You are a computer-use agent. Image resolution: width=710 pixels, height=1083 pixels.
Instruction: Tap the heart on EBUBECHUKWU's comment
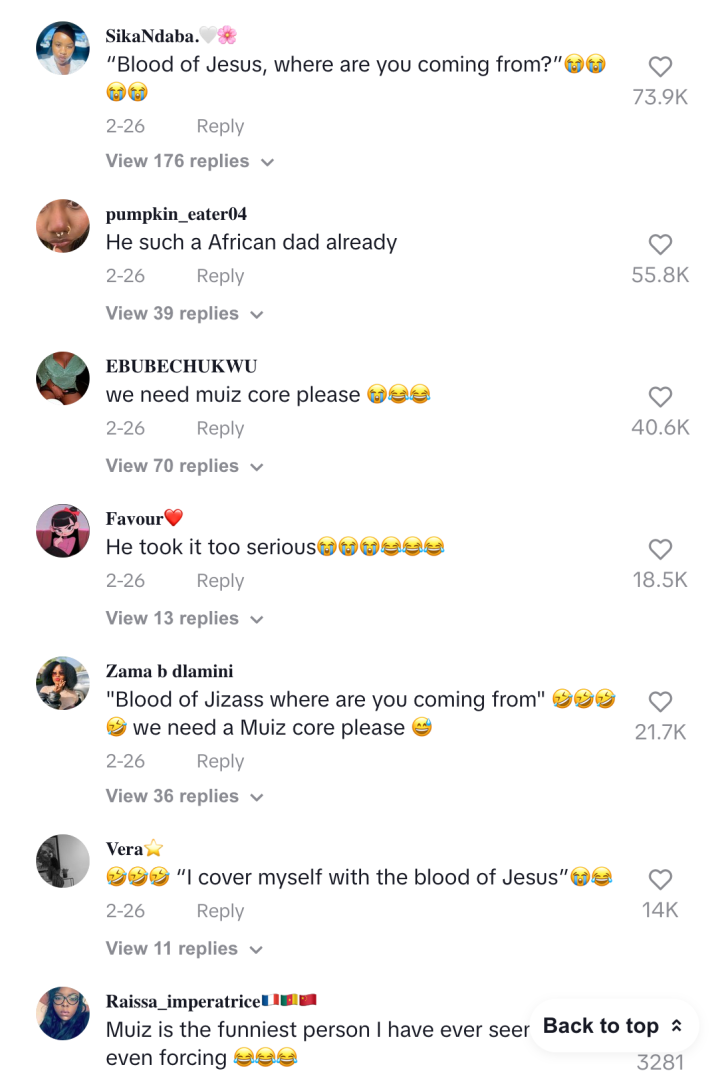660,397
